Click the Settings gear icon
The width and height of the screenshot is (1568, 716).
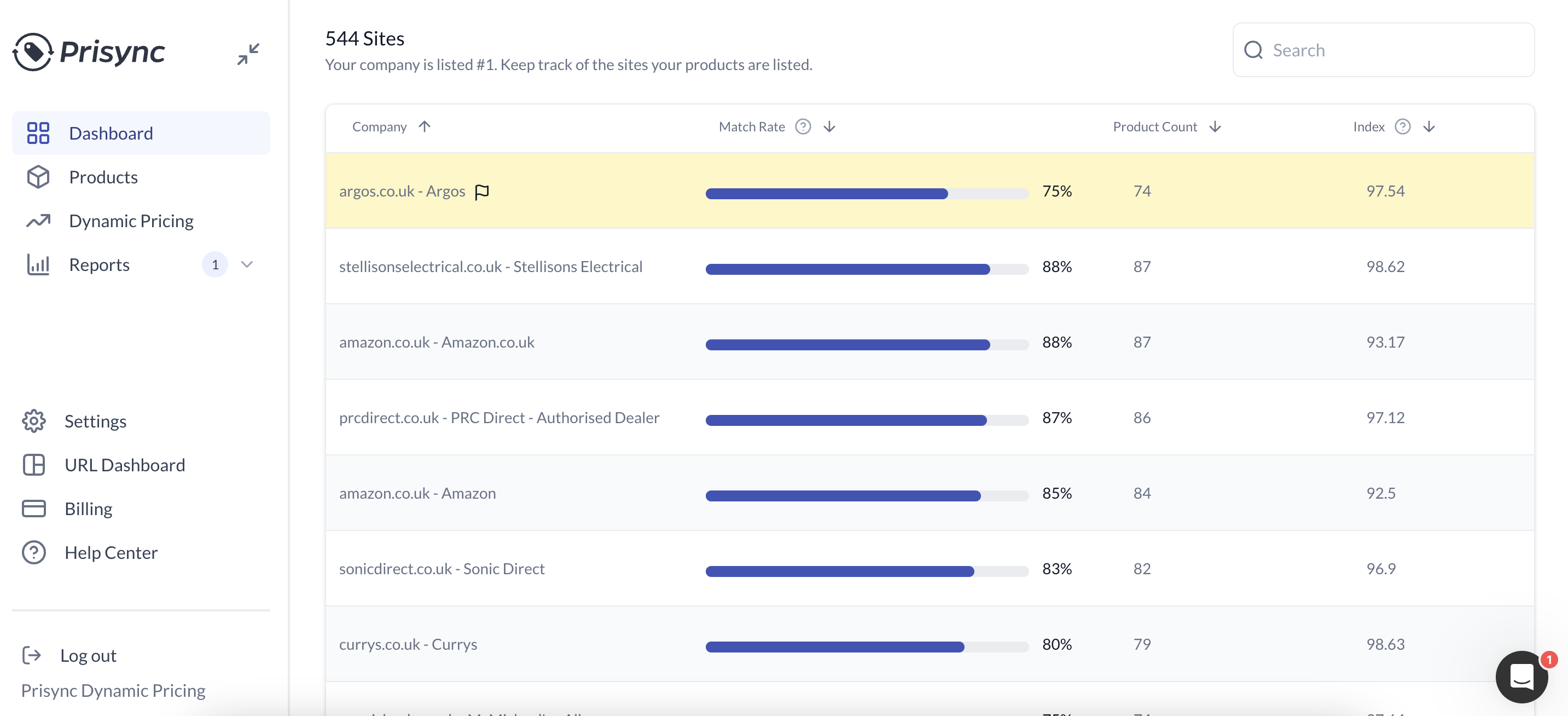[34, 421]
